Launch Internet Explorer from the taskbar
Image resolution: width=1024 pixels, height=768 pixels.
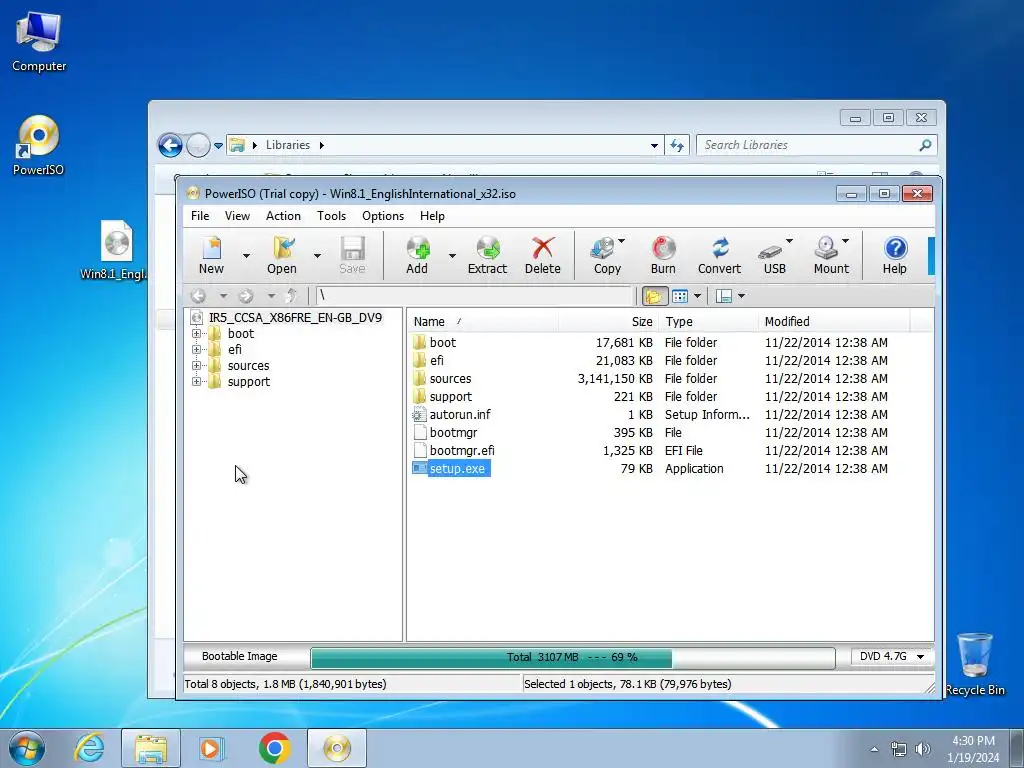tap(89, 748)
